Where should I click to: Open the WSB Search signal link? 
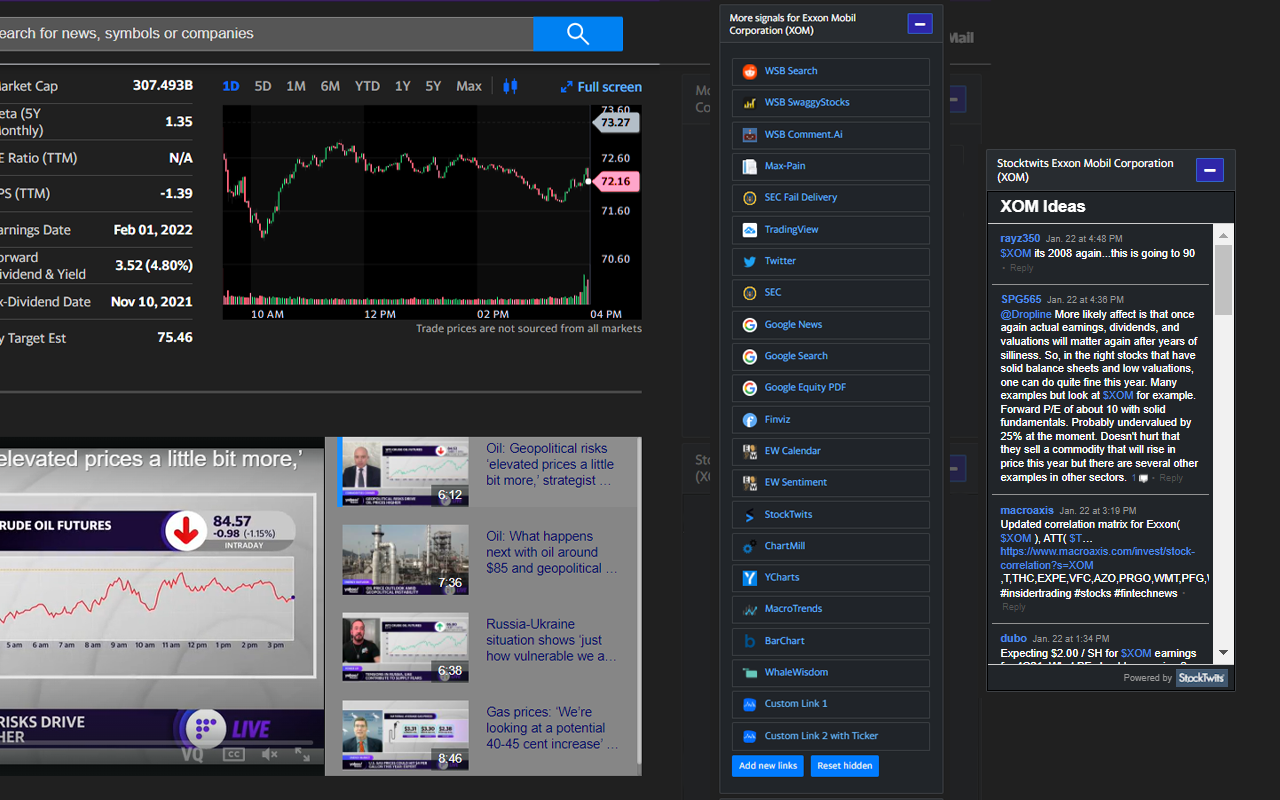[830, 71]
